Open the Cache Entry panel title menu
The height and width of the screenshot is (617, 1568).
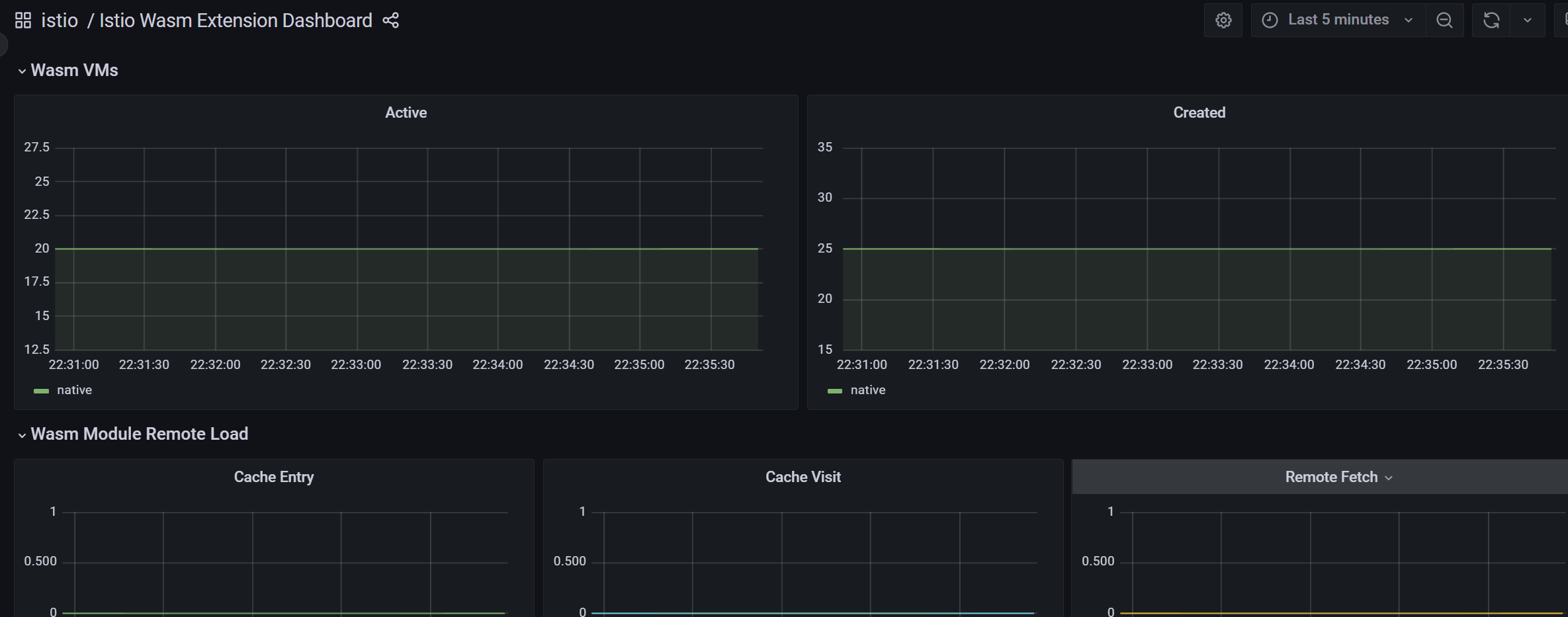point(274,477)
